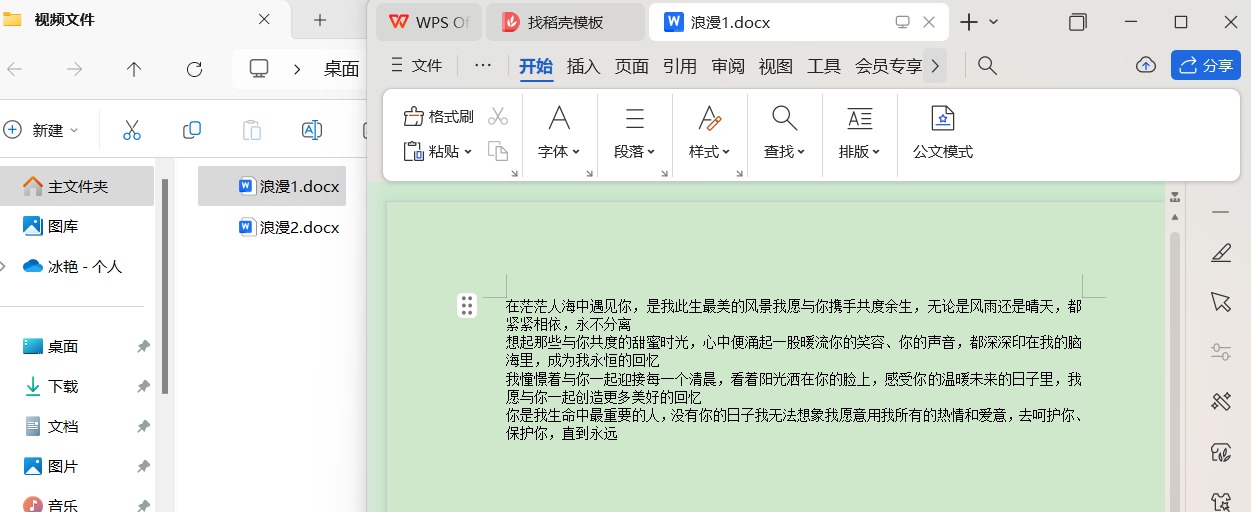Open the clipboard group dialog launcher
Screen dimensions: 1251x512
[x=515, y=173]
